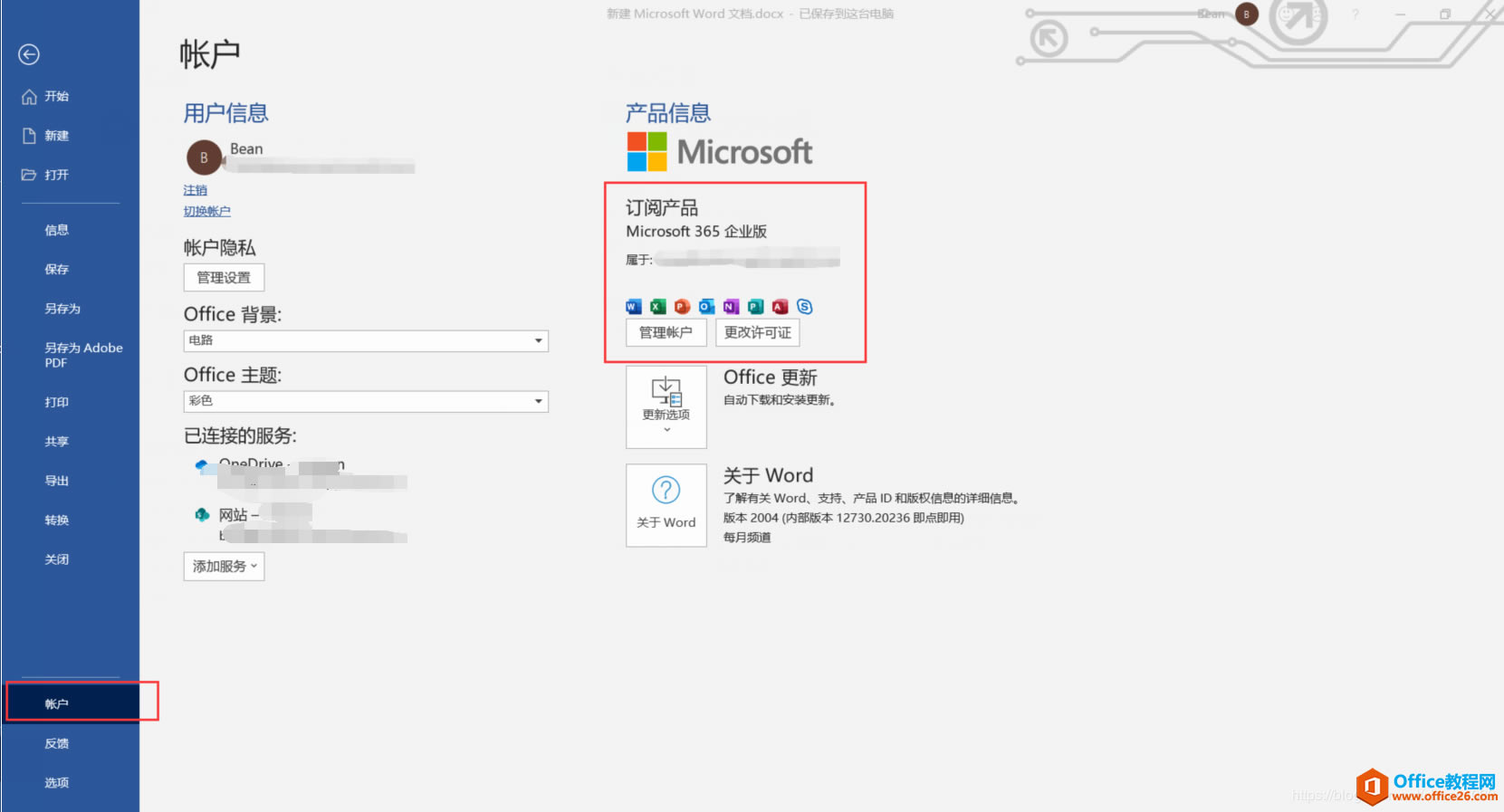
Task: Click the Publisher app icon
Action: 756,307
